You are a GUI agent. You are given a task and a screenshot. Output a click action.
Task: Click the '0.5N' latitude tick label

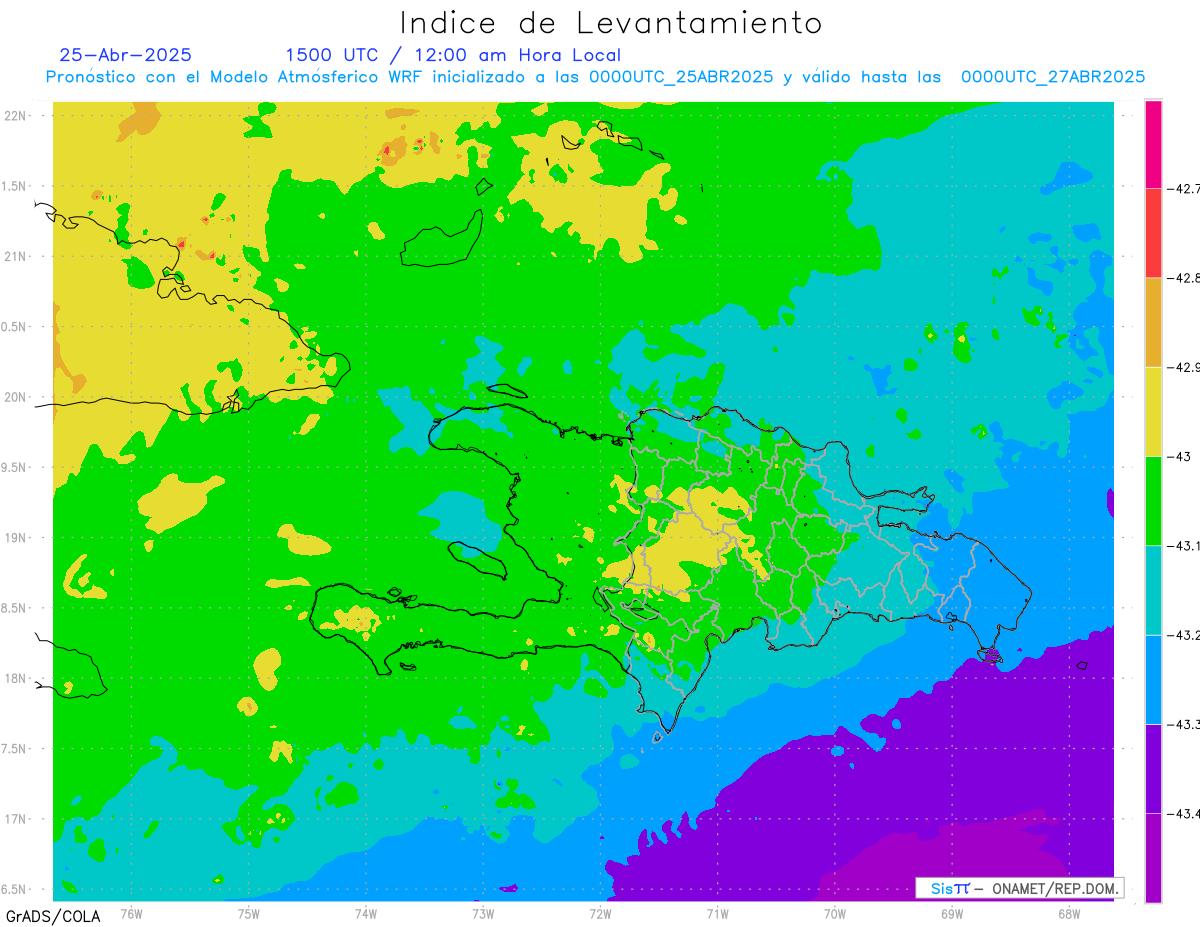click(x=14, y=327)
